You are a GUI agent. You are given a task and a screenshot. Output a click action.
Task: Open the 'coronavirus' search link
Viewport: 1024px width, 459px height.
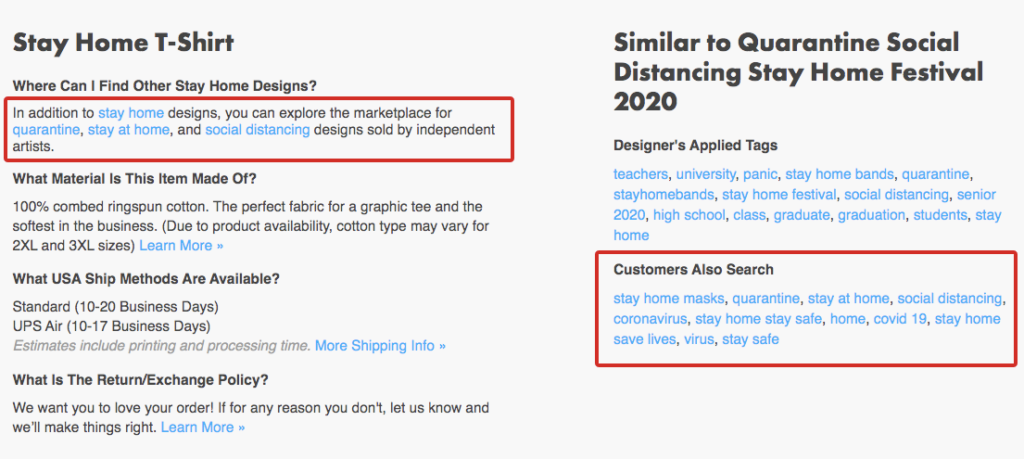[650, 319]
